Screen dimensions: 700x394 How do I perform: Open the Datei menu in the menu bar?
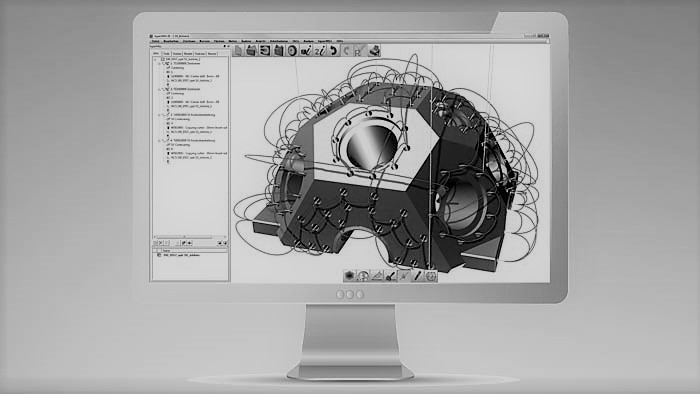(x=155, y=41)
